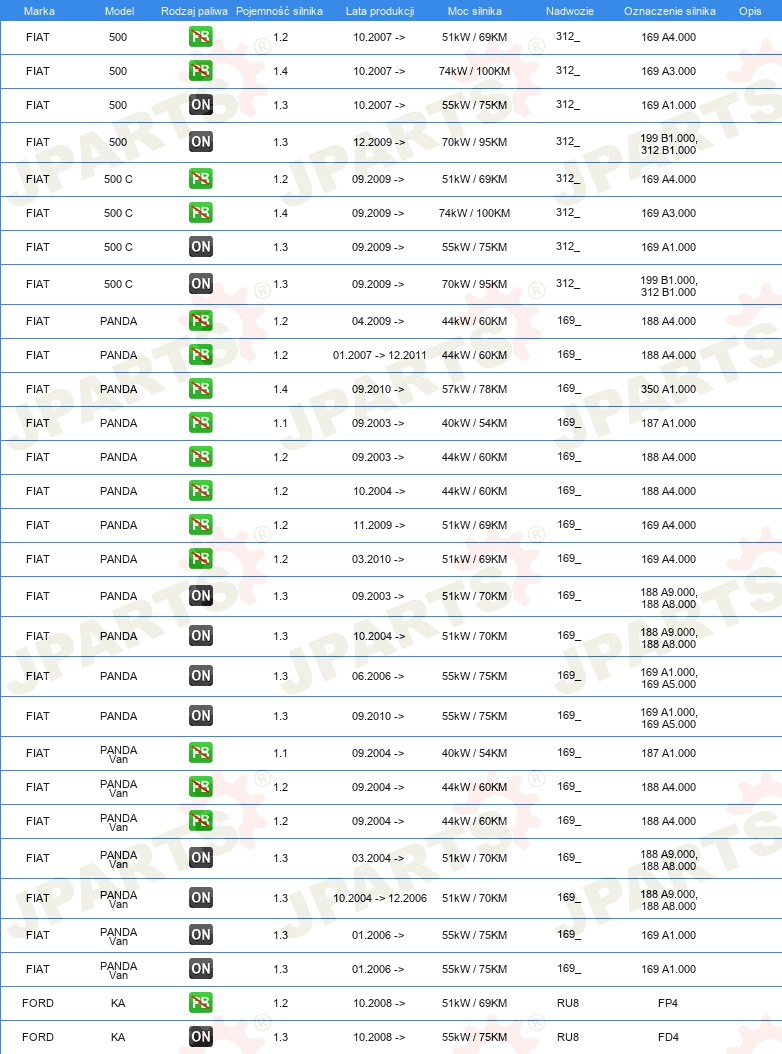Select engine code cell 350 A1.000
This screenshot has width=782, height=1054.
click(668, 389)
